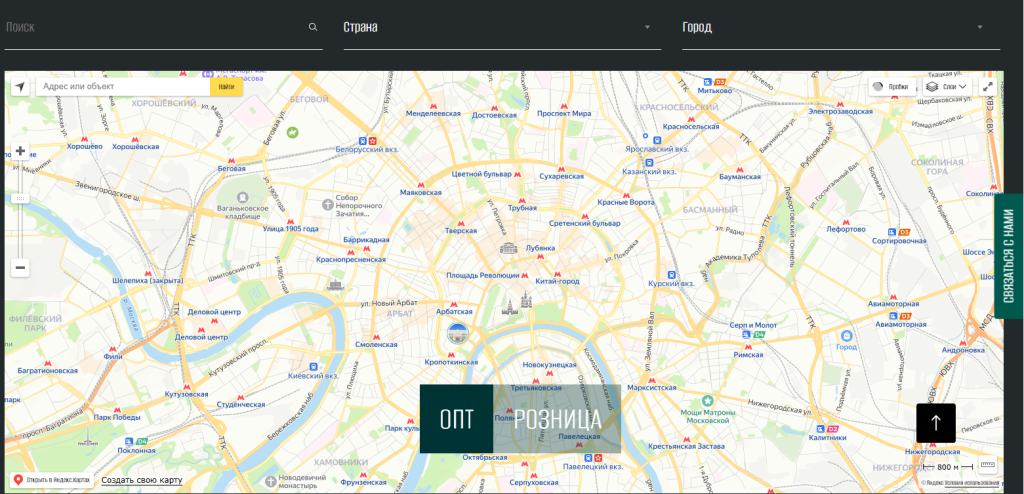This screenshot has height=494, width=1024.
Task: Click the Белорусский вокзал train icon
Action: pos(362,140)
